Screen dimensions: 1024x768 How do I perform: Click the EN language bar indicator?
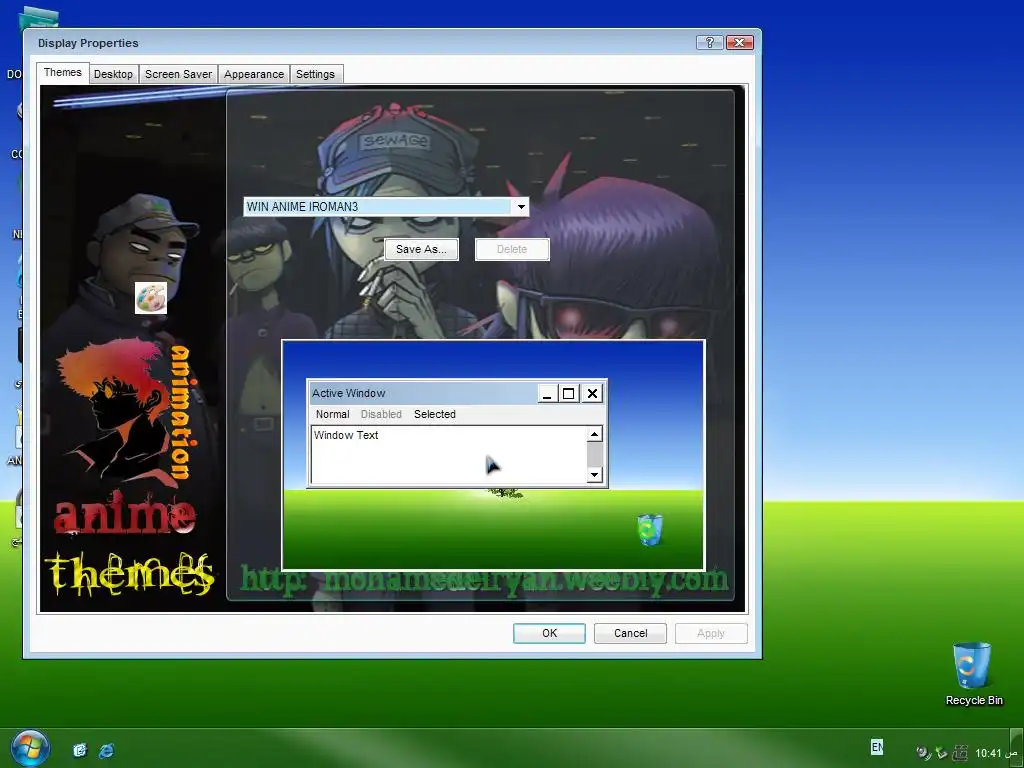pos(876,746)
